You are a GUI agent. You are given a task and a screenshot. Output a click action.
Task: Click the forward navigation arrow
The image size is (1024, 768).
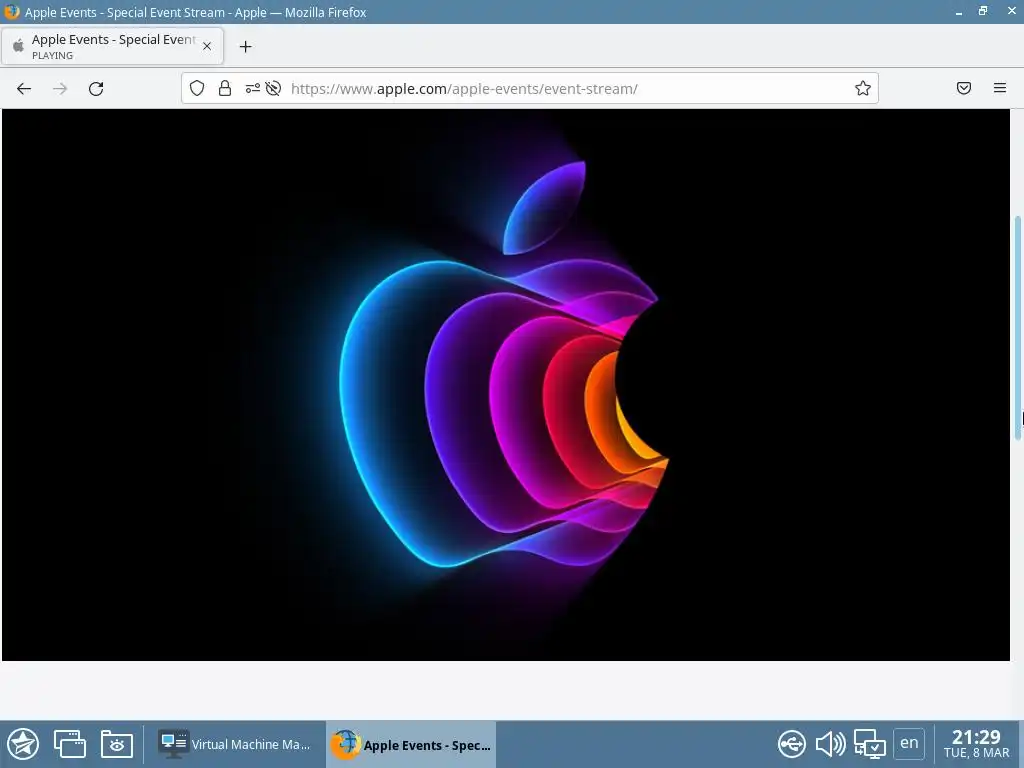[x=60, y=89]
